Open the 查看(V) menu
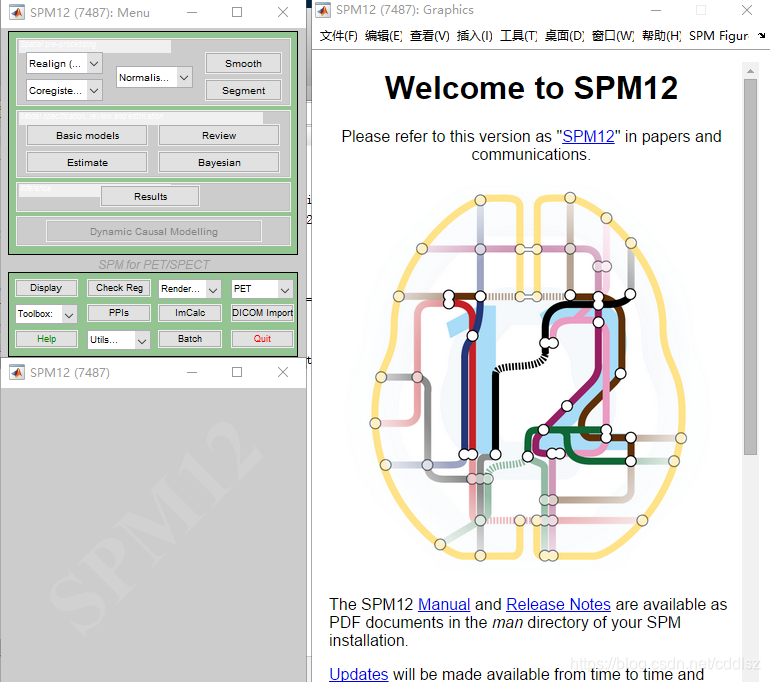 [429, 36]
